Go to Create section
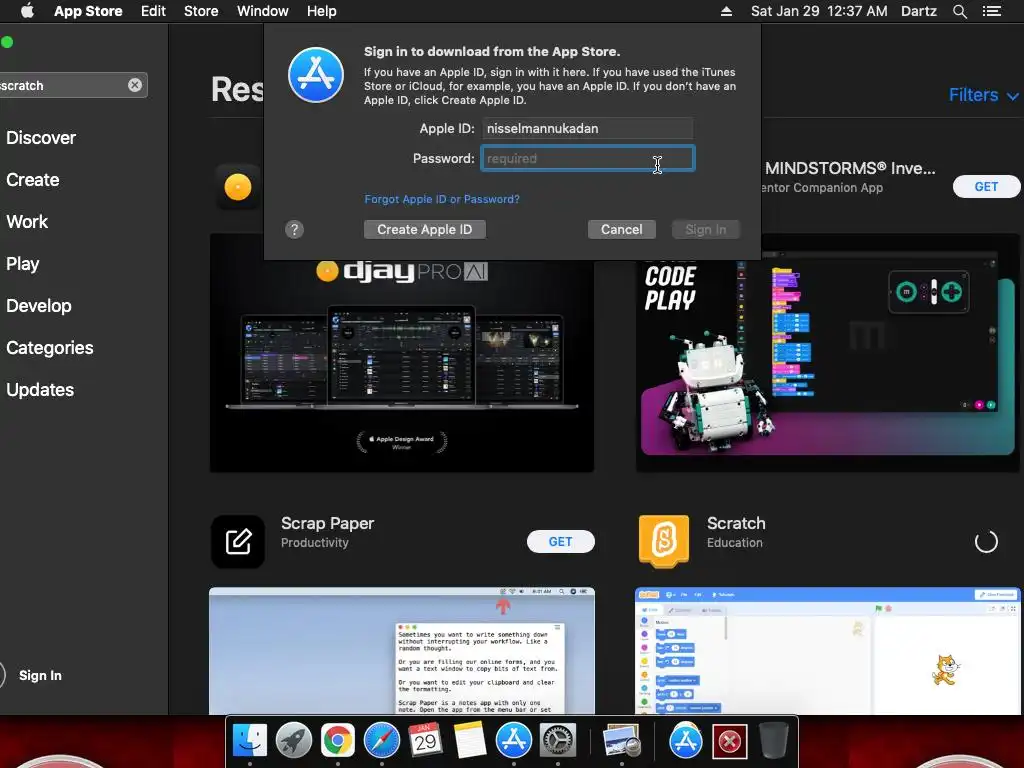 tap(33, 180)
